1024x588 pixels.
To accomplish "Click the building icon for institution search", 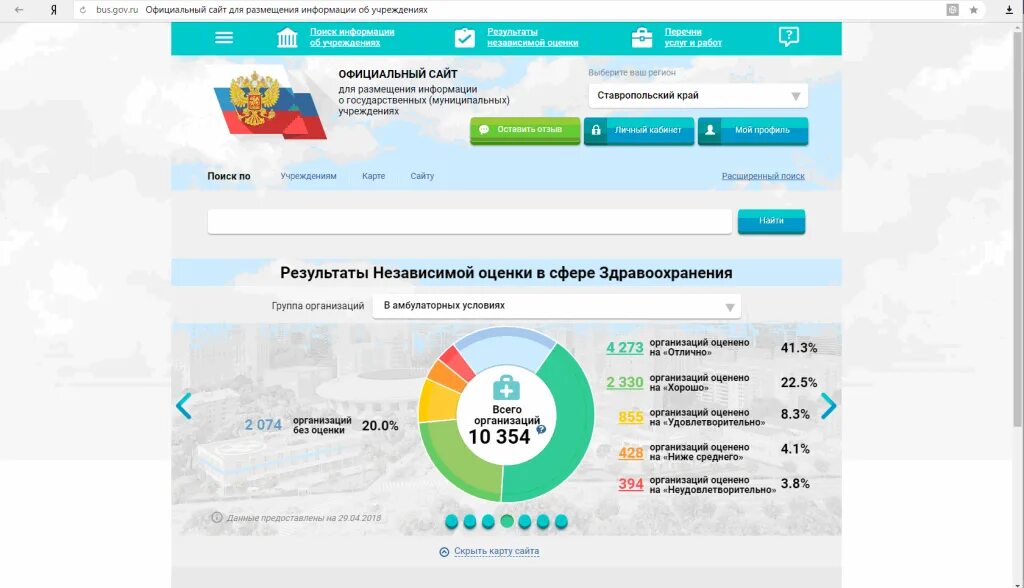I will [289, 35].
